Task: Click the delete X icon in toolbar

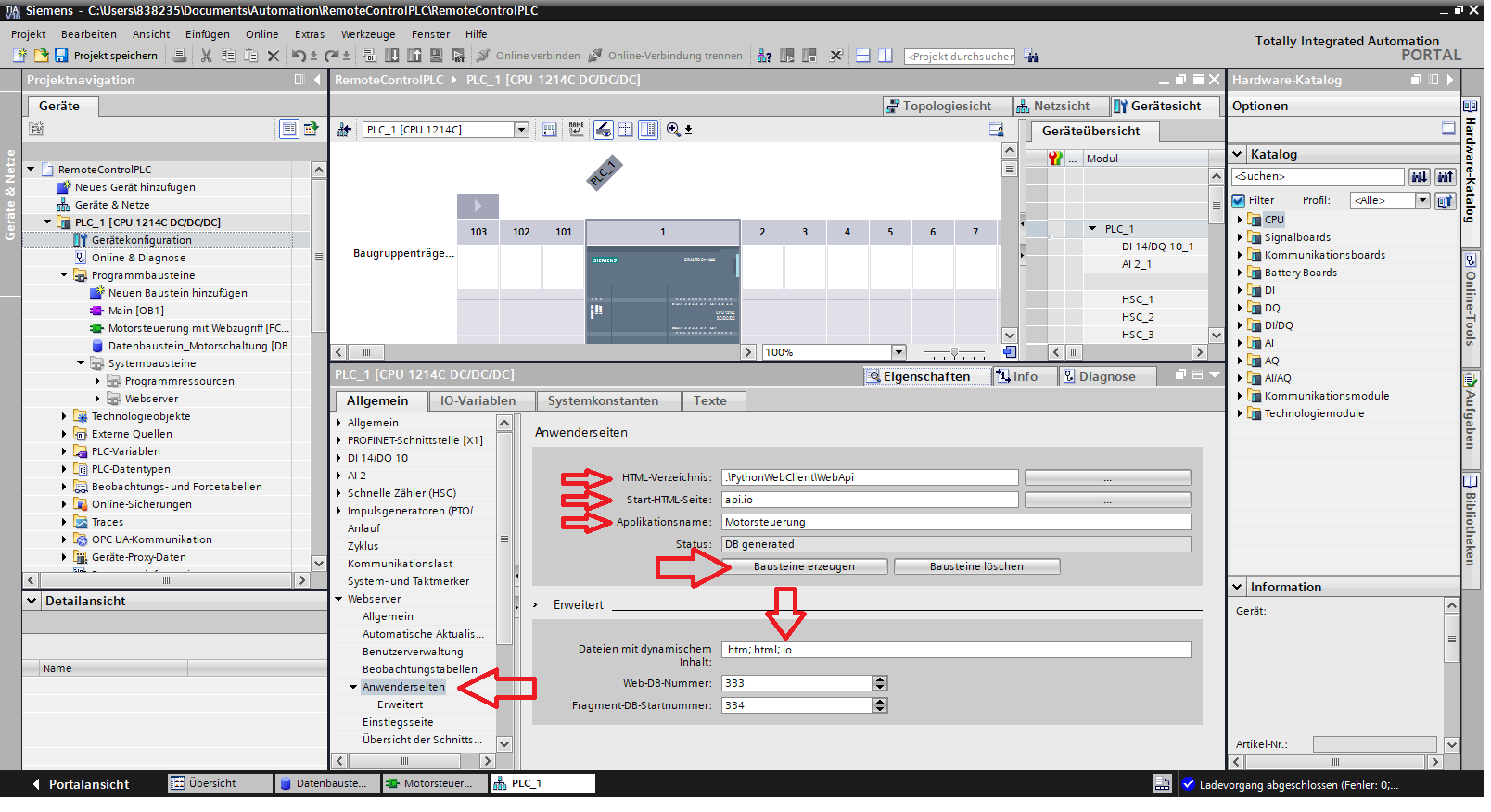Action: (x=273, y=56)
